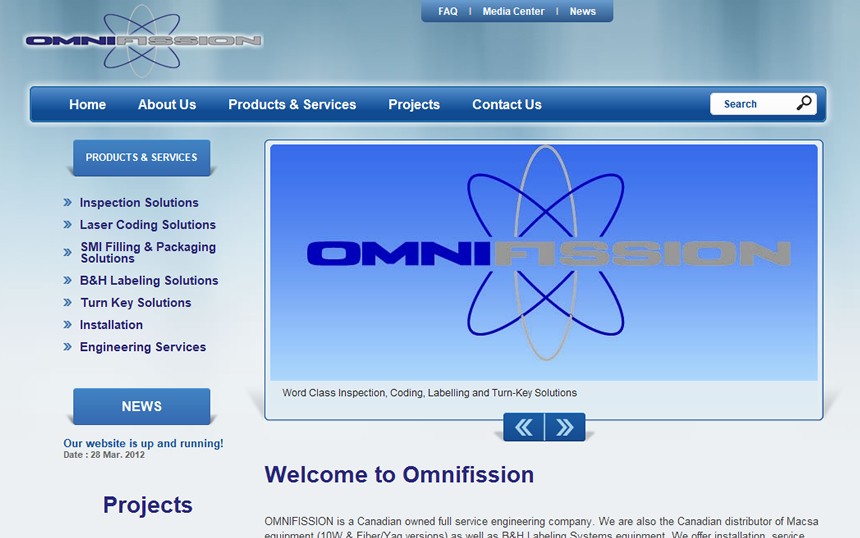Viewport: 860px width, 538px height.
Task: Click the chevron bullet beside SMI Filling & Packaging
Action: [x=67, y=252]
